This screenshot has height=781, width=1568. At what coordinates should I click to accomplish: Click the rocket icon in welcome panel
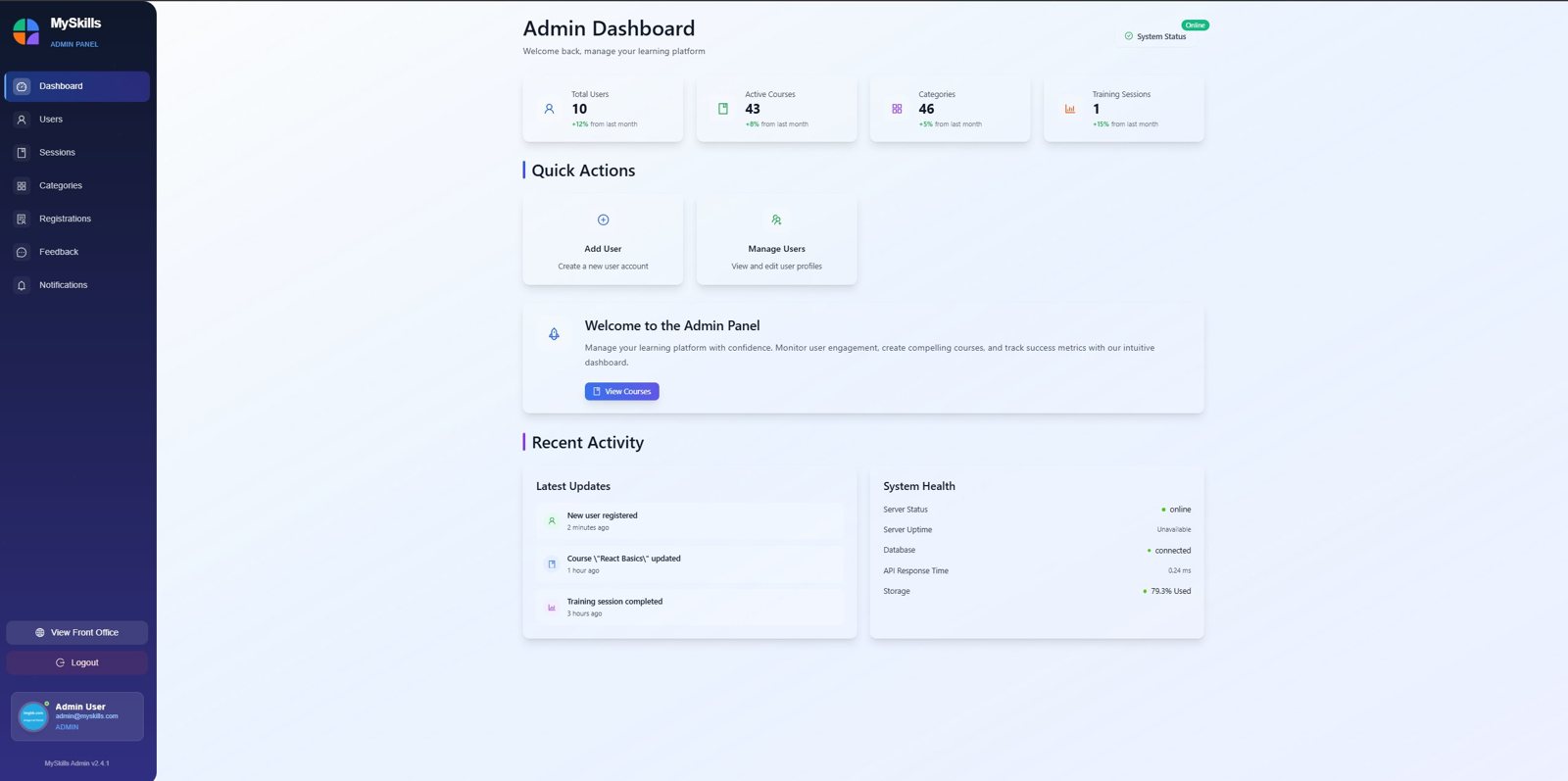pyautogui.click(x=554, y=334)
